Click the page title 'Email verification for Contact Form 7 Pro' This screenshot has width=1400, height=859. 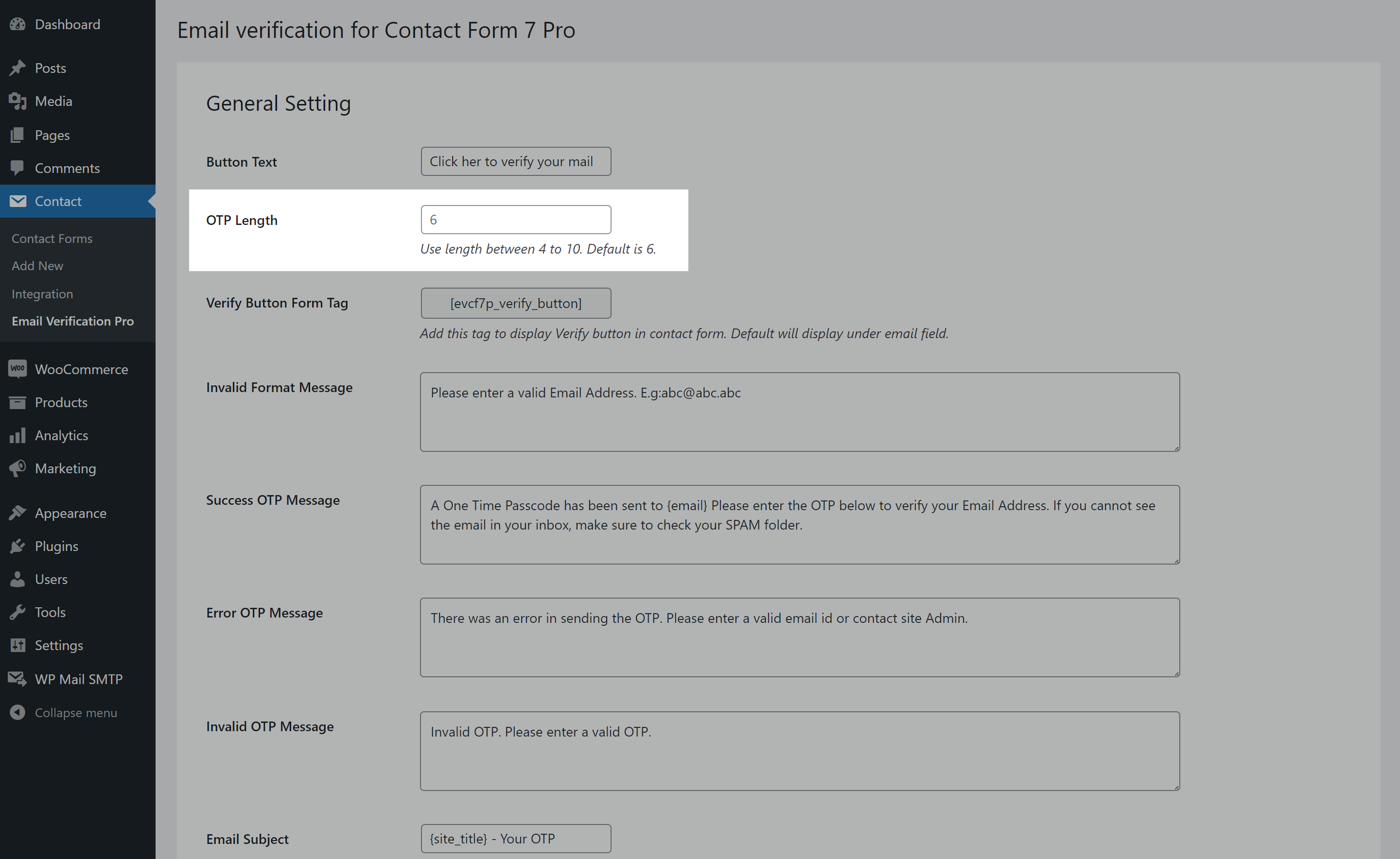click(x=376, y=30)
